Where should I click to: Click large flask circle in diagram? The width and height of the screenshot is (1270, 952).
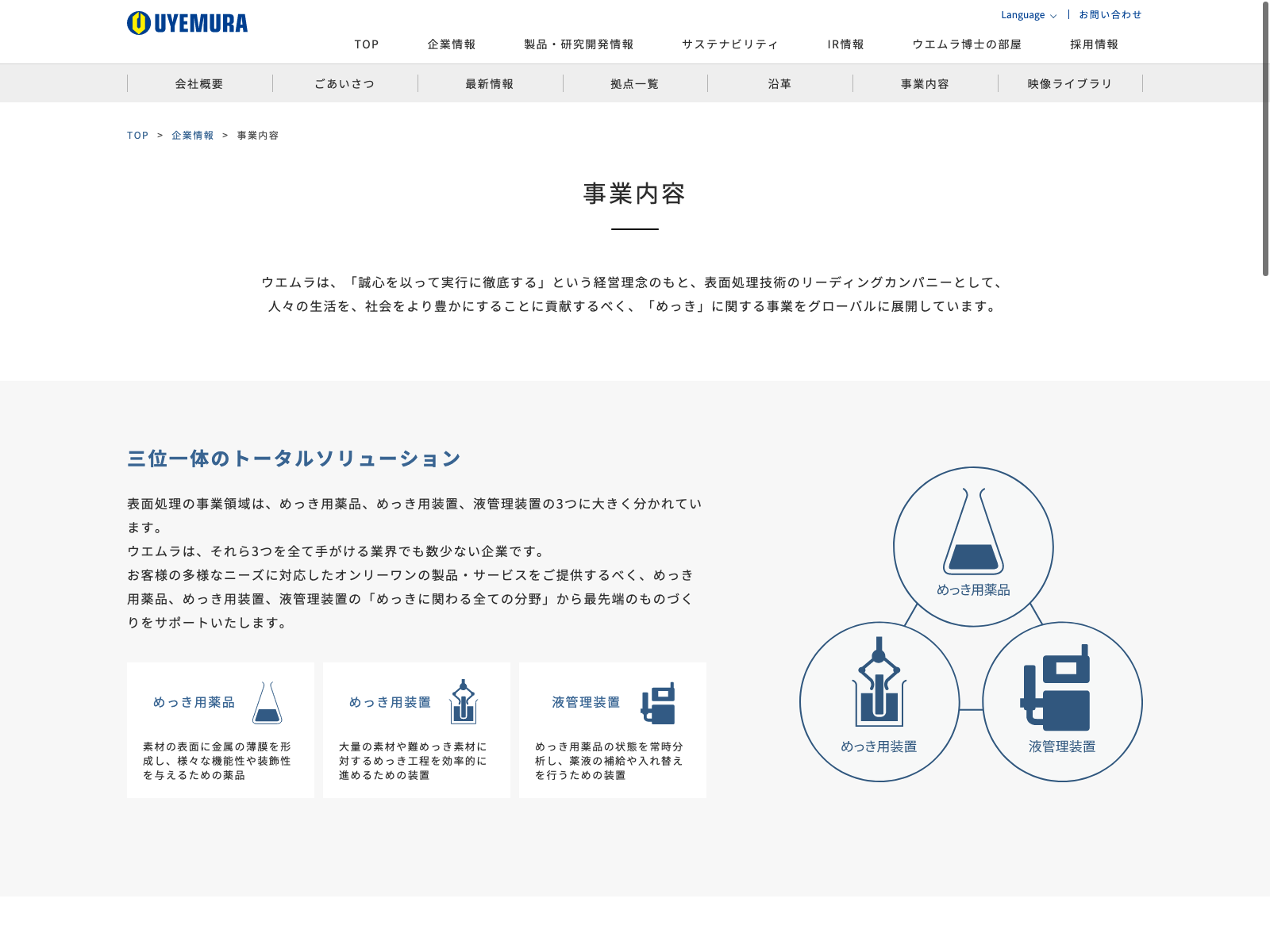(973, 547)
